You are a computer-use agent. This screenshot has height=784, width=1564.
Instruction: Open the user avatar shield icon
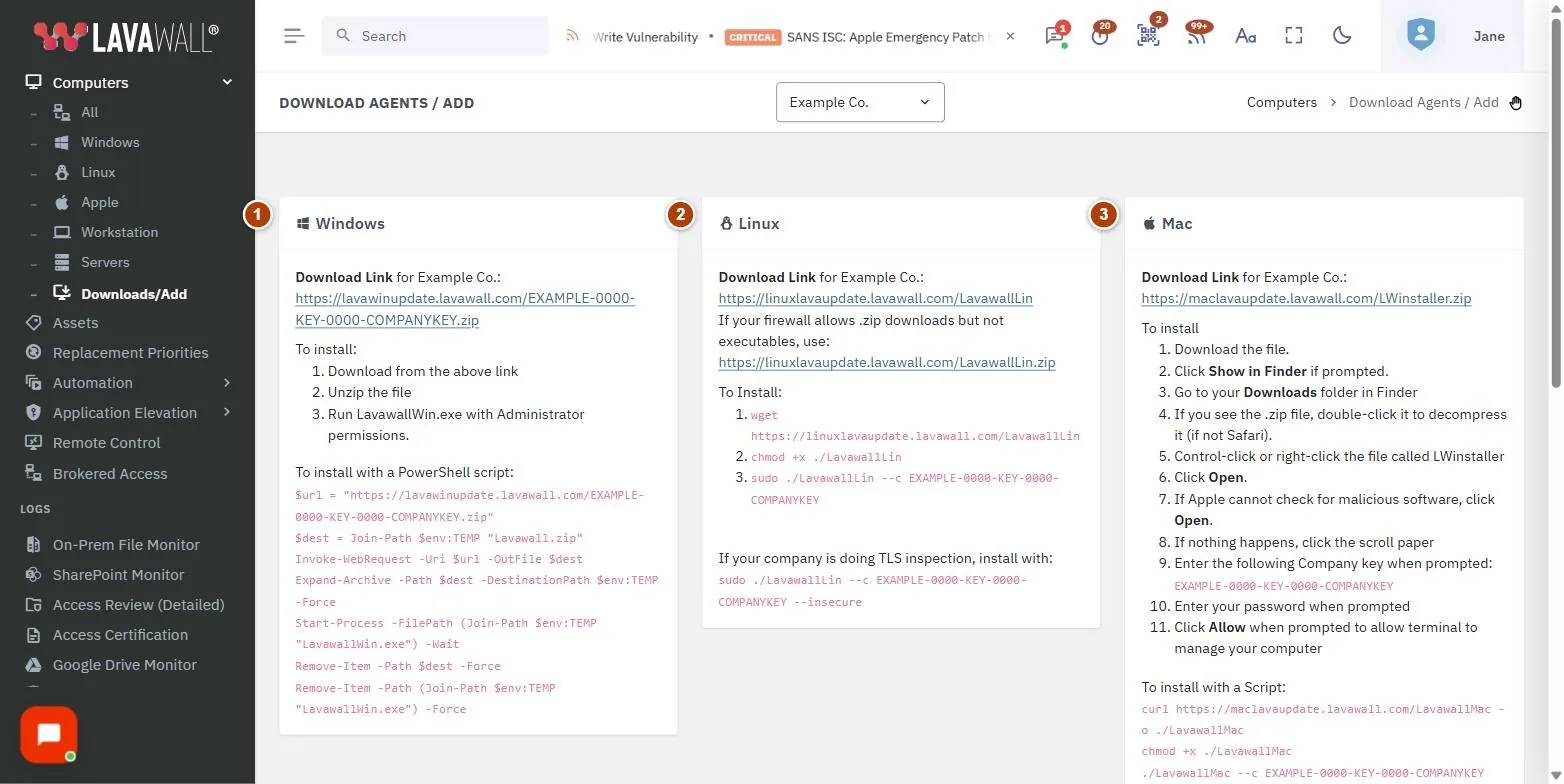(1420, 36)
